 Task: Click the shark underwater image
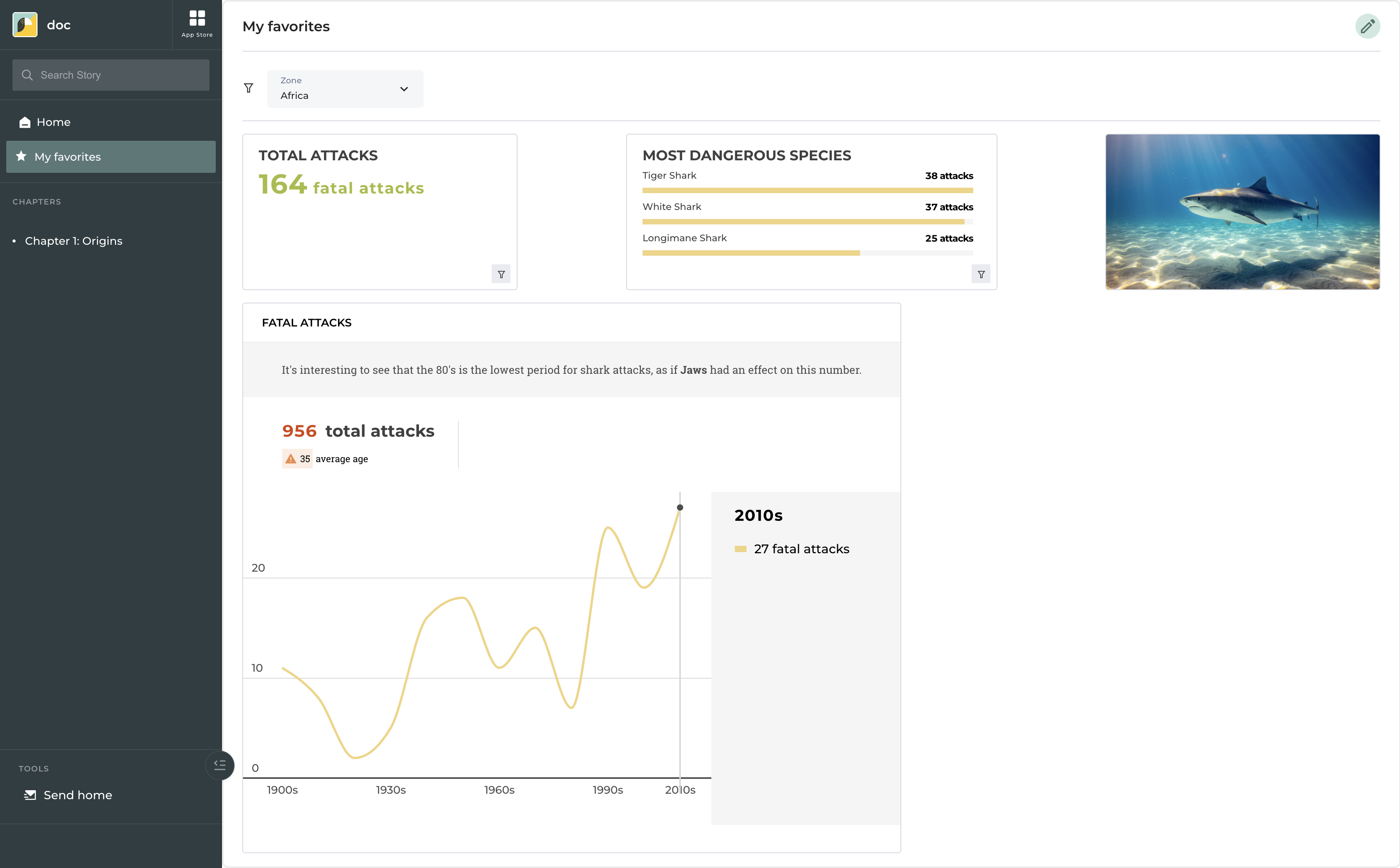(x=1242, y=212)
